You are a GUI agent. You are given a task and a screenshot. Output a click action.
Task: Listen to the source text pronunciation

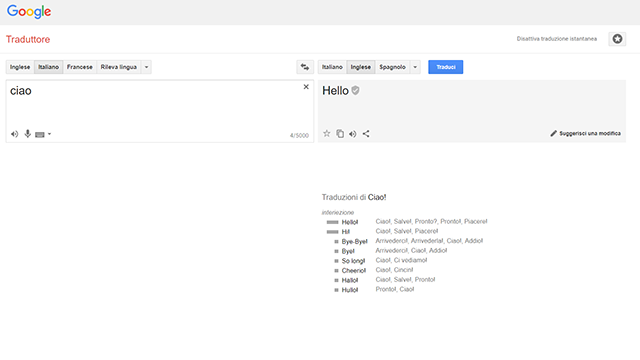point(15,134)
